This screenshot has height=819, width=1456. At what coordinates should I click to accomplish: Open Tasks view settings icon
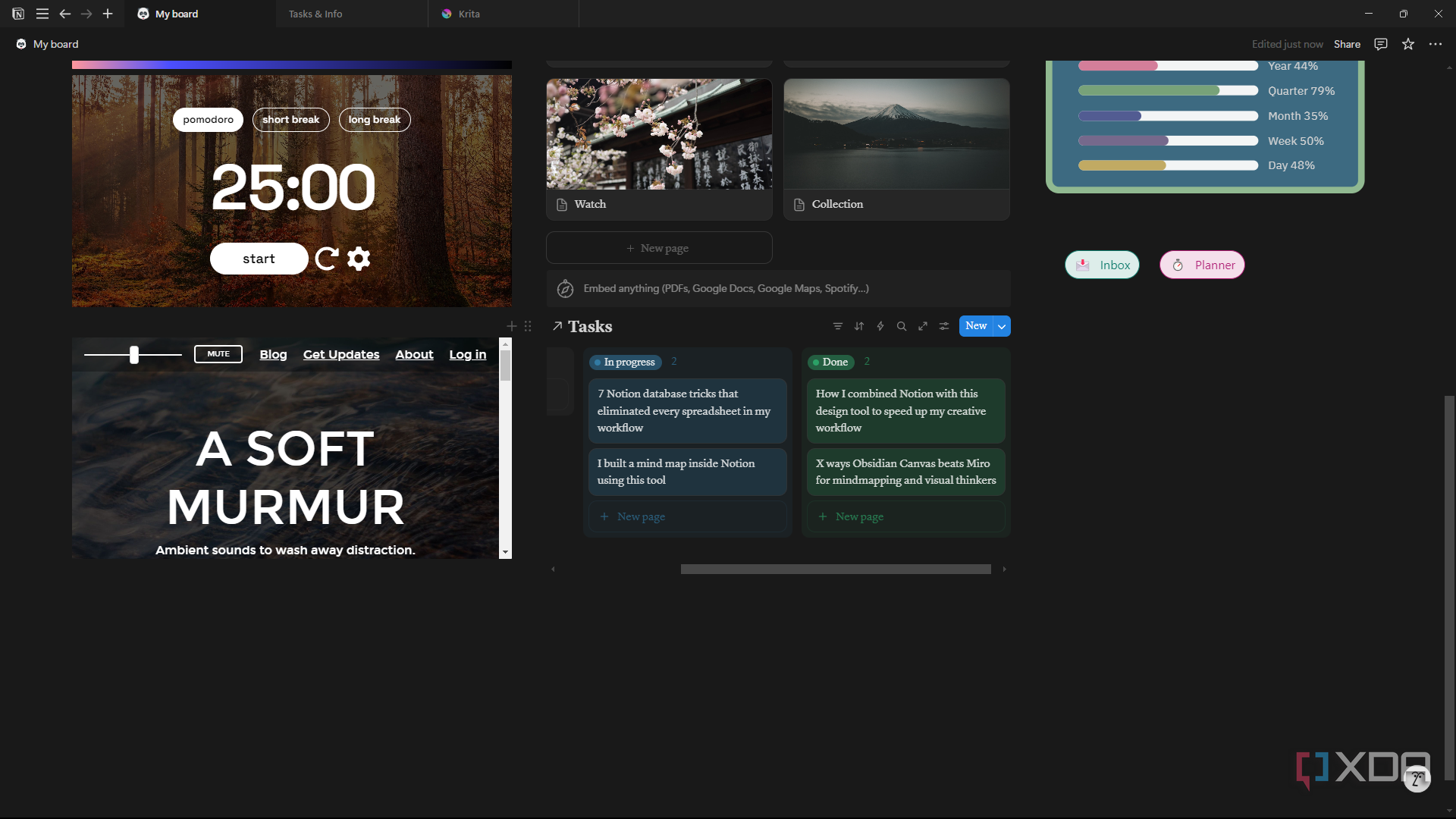[x=944, y=326]
